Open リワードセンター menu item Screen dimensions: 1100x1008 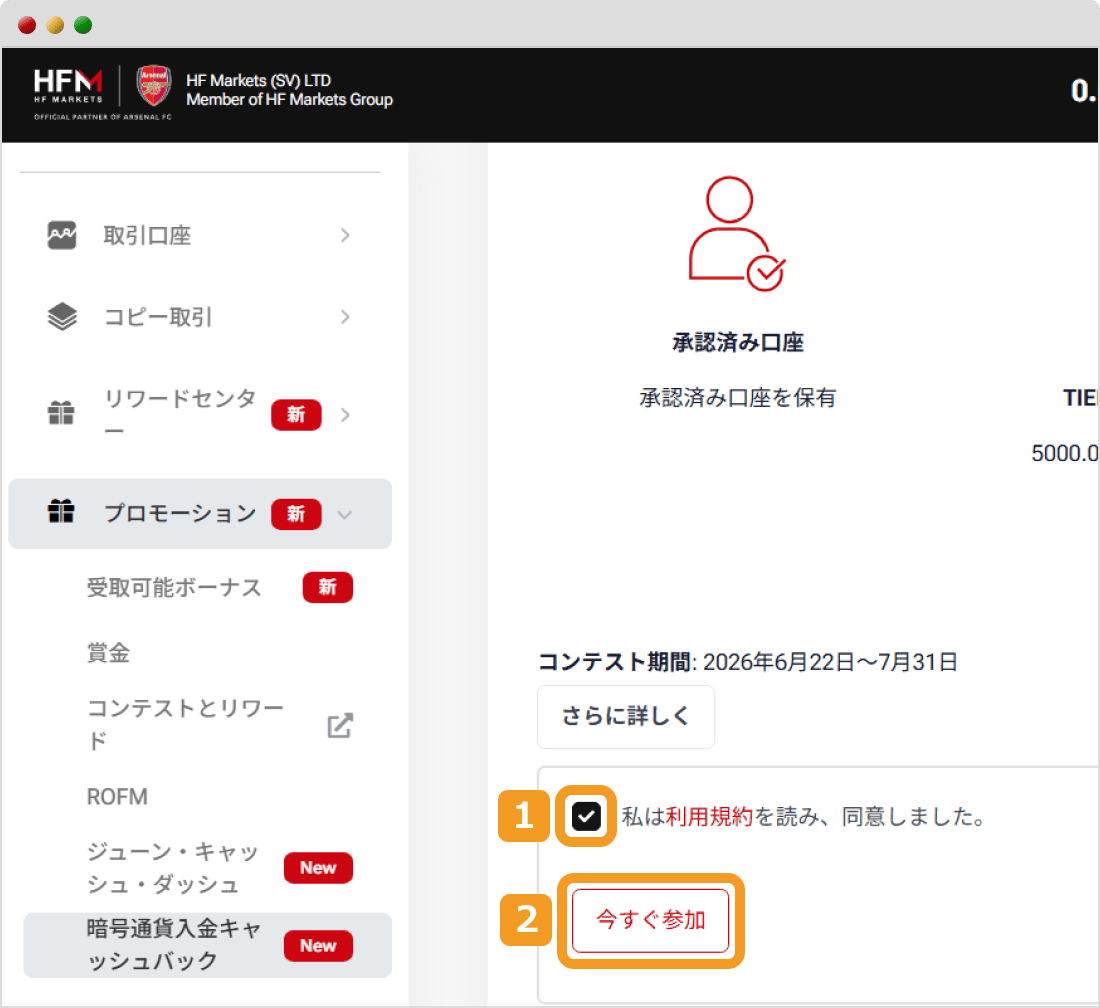pyautogui.click(x=200, y=415)
